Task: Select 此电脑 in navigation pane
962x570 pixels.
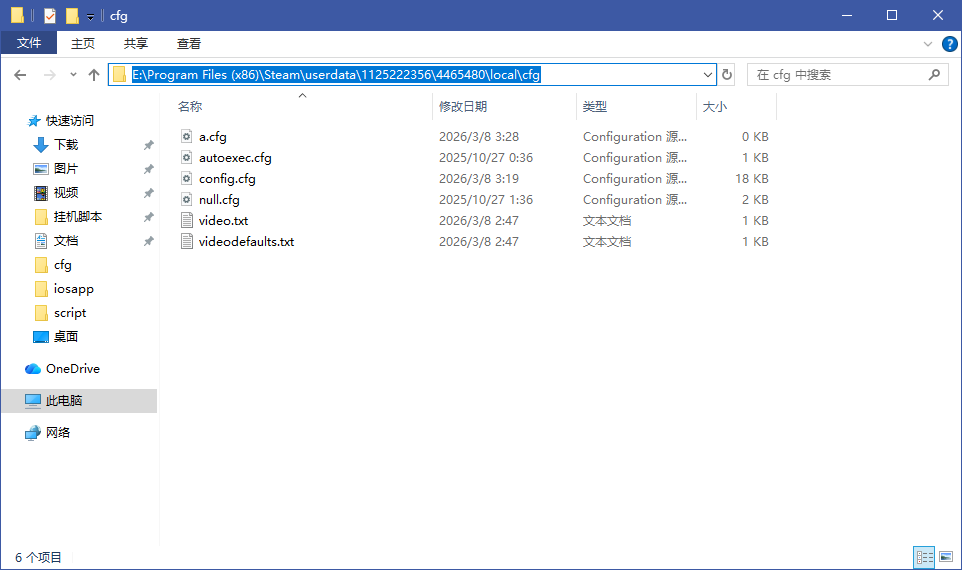Action: pyautogui.click(x=64, y=401)
